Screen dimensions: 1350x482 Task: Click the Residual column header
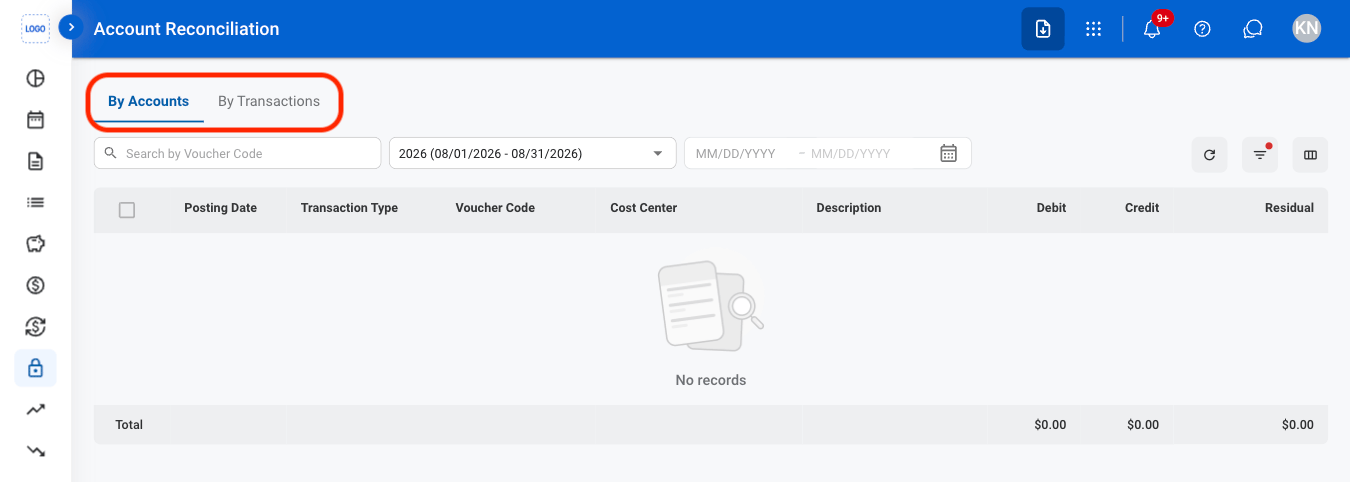1289,208
